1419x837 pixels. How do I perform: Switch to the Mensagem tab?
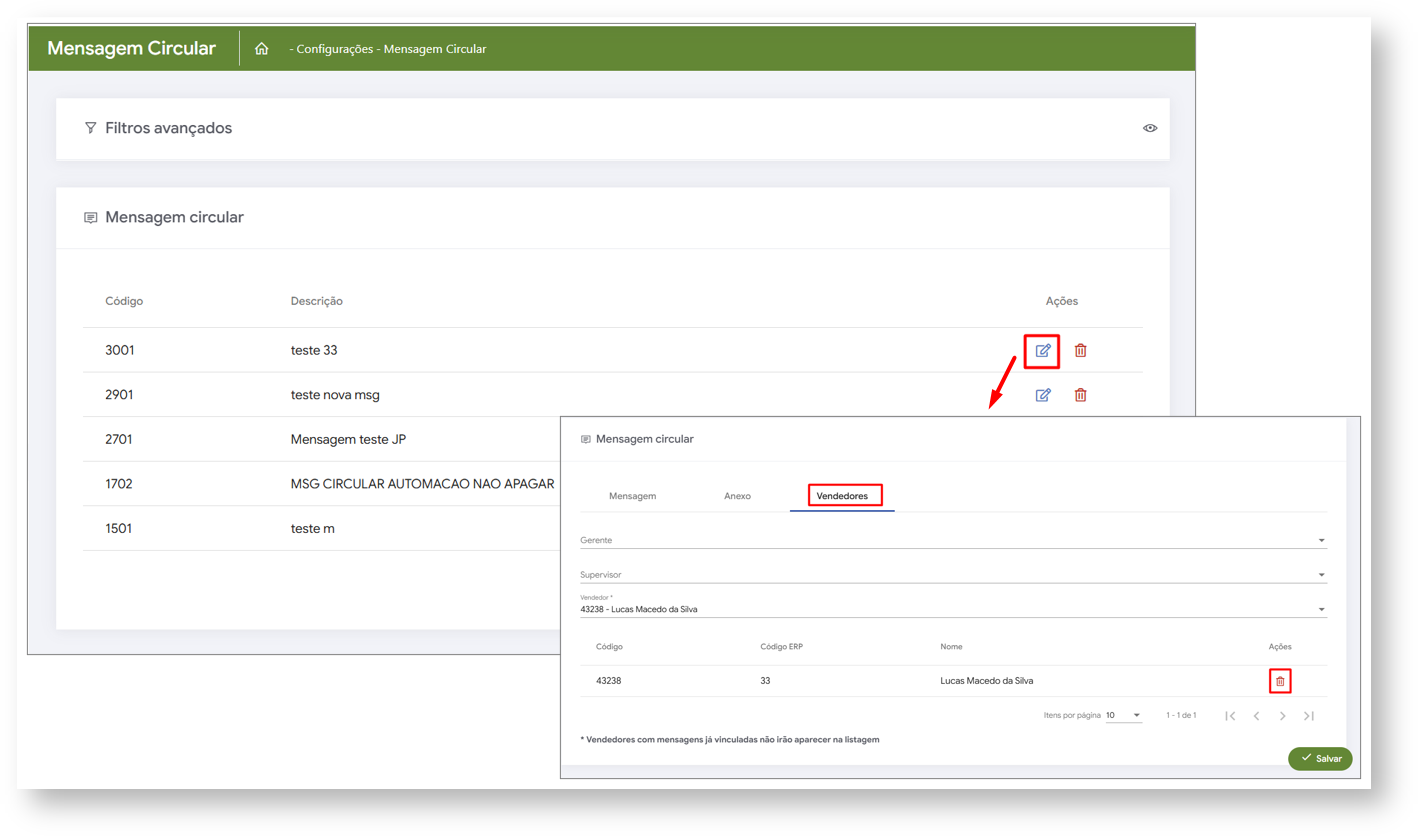click(x=632, y=496)
